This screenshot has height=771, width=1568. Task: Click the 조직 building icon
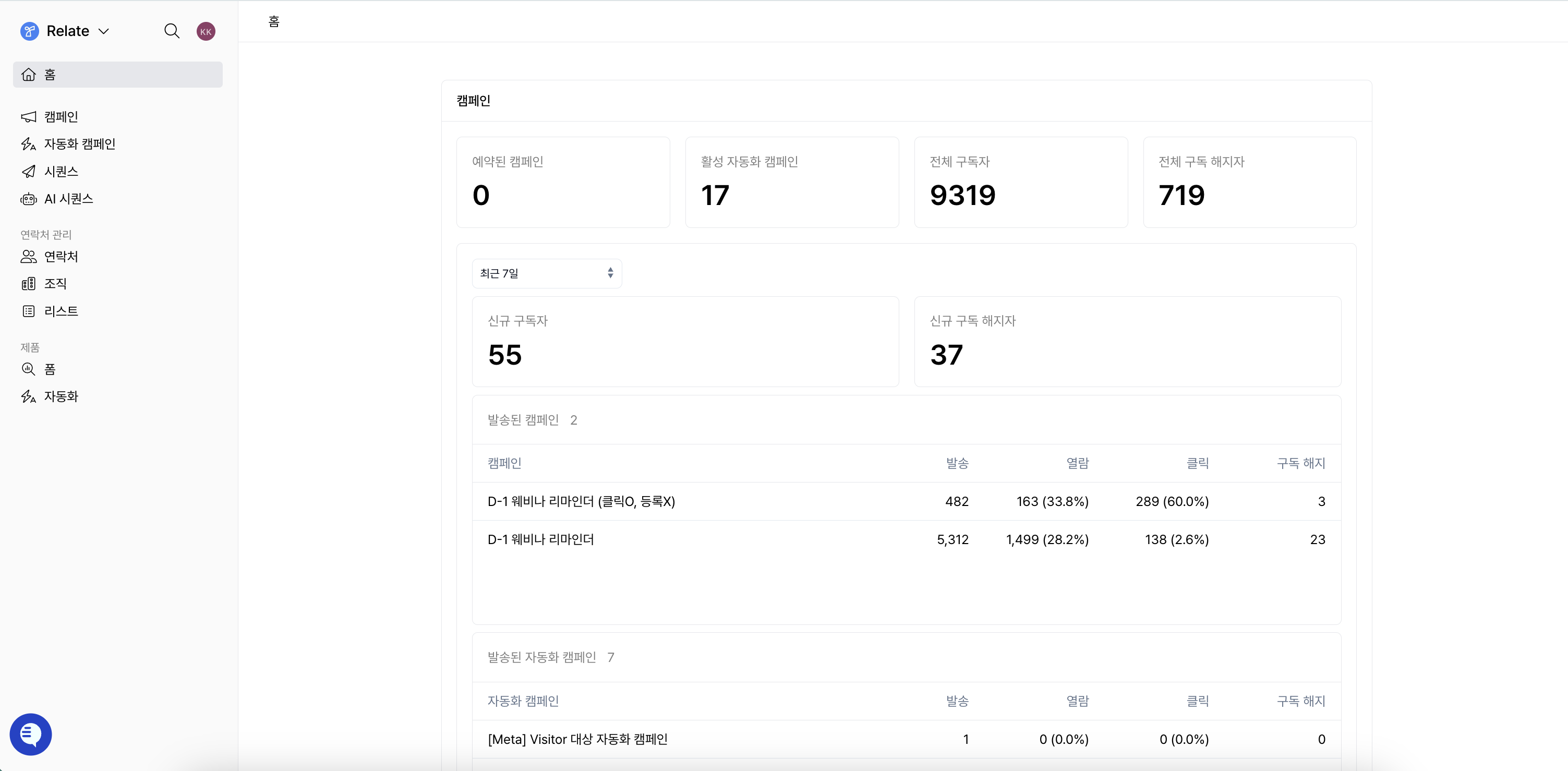pyautogui.click(x=29, y=284)
